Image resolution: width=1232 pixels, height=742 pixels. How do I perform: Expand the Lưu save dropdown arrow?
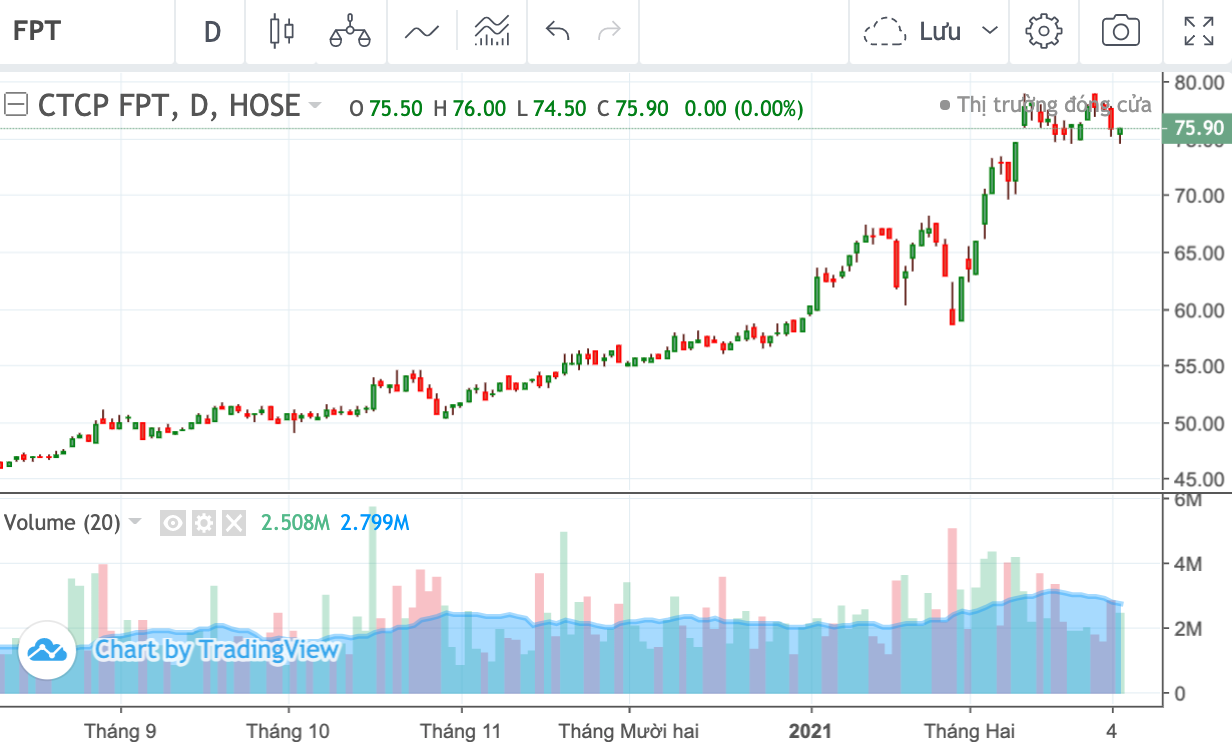tap(990, 31)
